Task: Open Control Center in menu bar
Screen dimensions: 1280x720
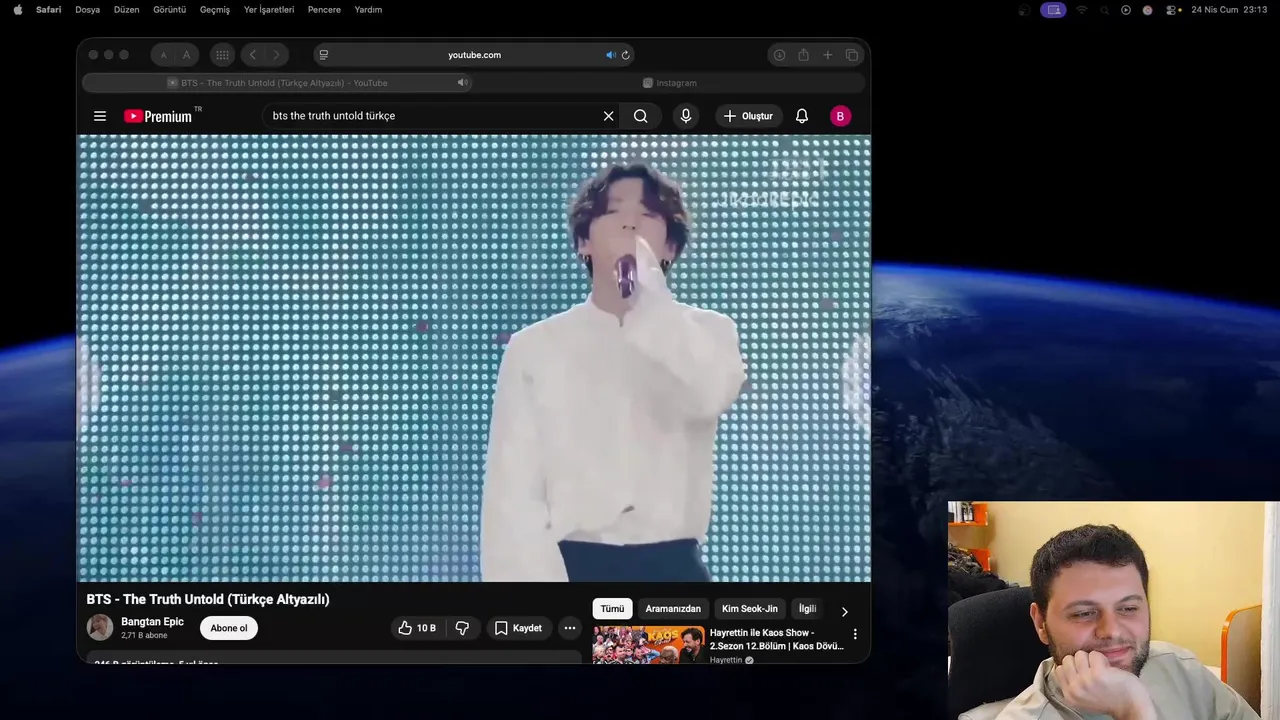Action: coord(1169,10)
